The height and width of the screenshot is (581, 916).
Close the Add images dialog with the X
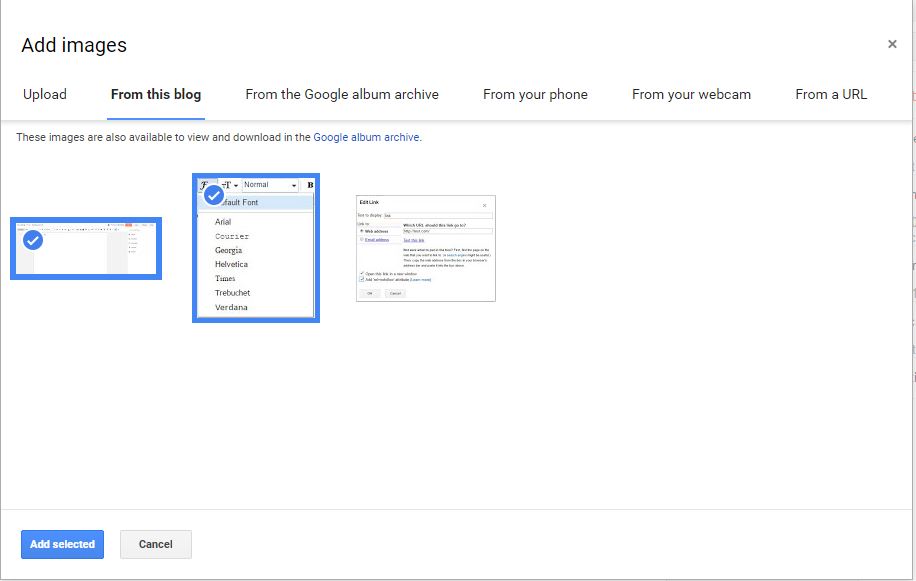[891, 43]
